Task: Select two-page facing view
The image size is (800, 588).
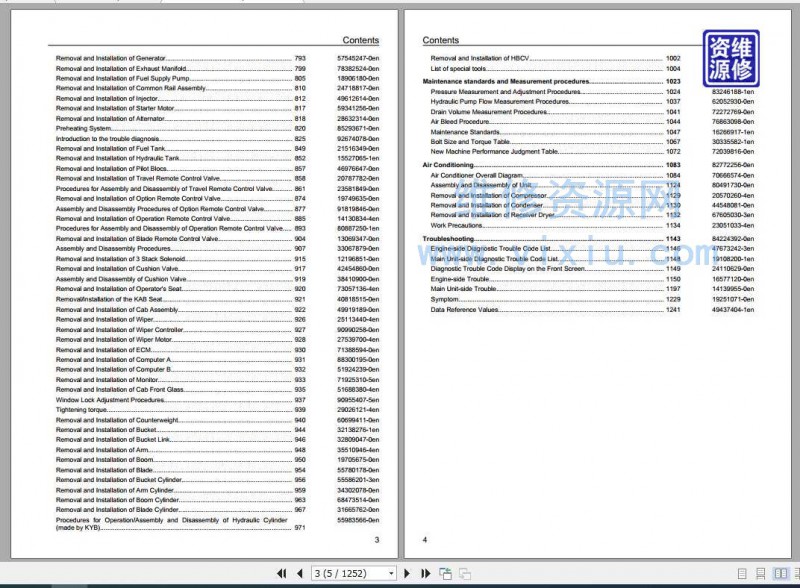Action: pyautogui.click(x=780, y=574)
